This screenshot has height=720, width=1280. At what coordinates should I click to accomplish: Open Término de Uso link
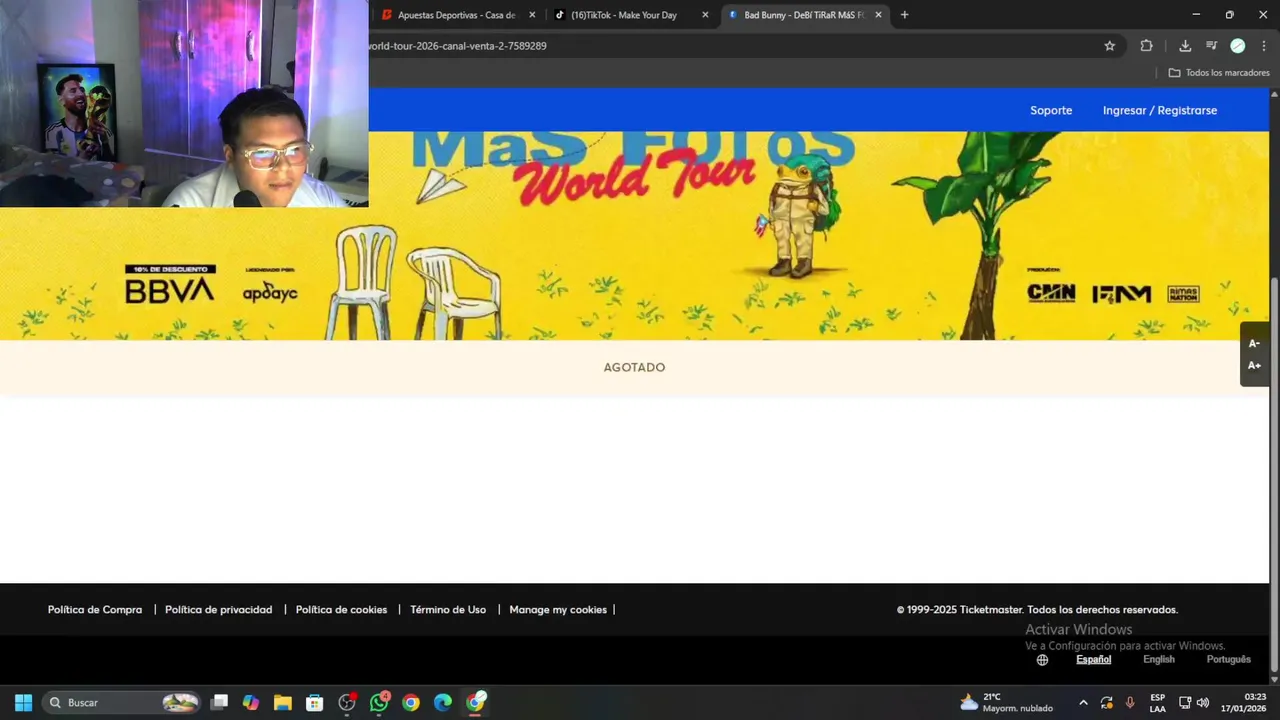[448, 610]
